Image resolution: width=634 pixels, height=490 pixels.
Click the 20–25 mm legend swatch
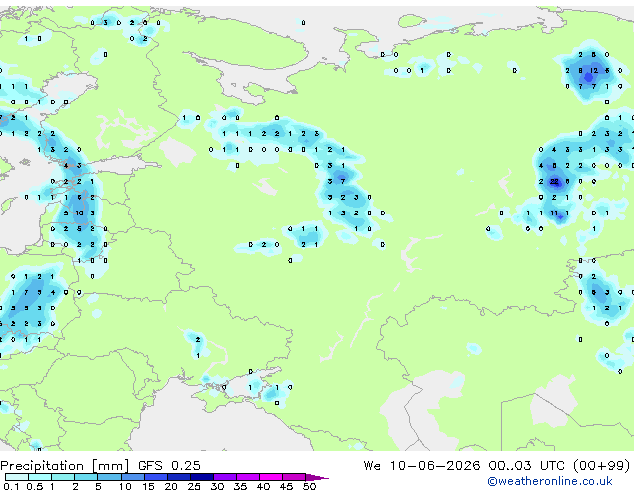[178, 477]
